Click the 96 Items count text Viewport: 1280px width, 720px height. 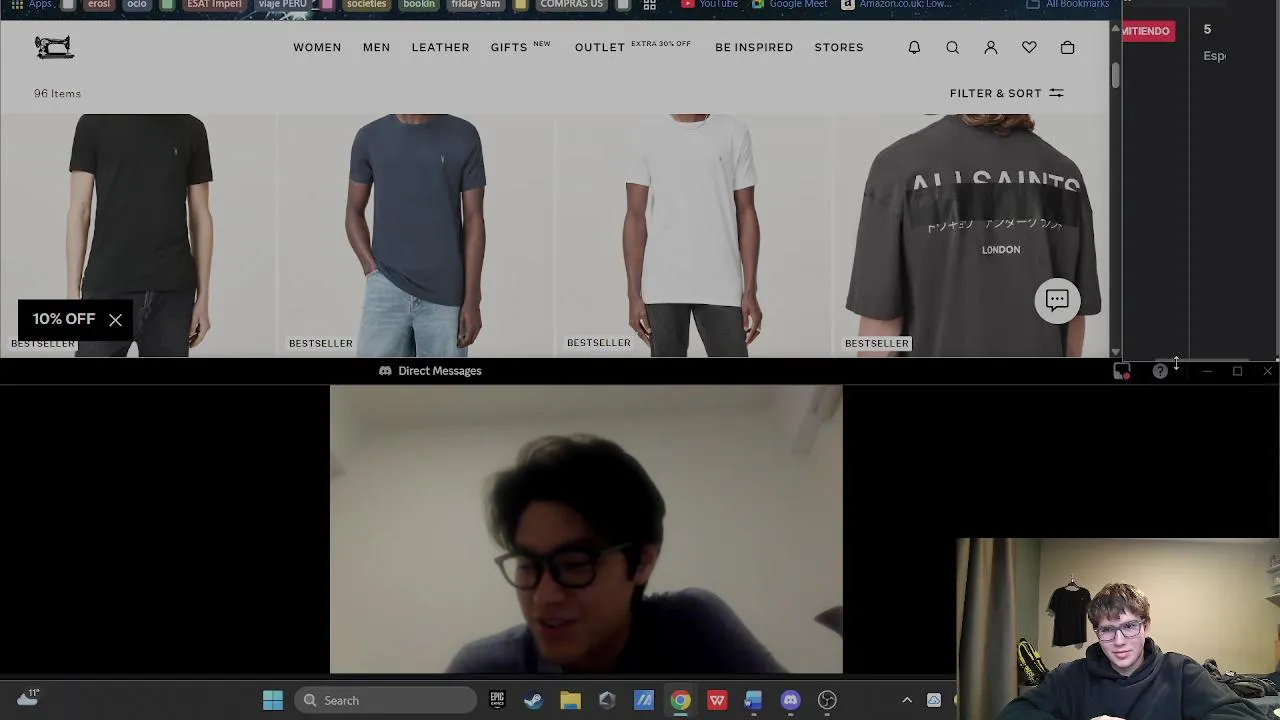pos(57,93)
